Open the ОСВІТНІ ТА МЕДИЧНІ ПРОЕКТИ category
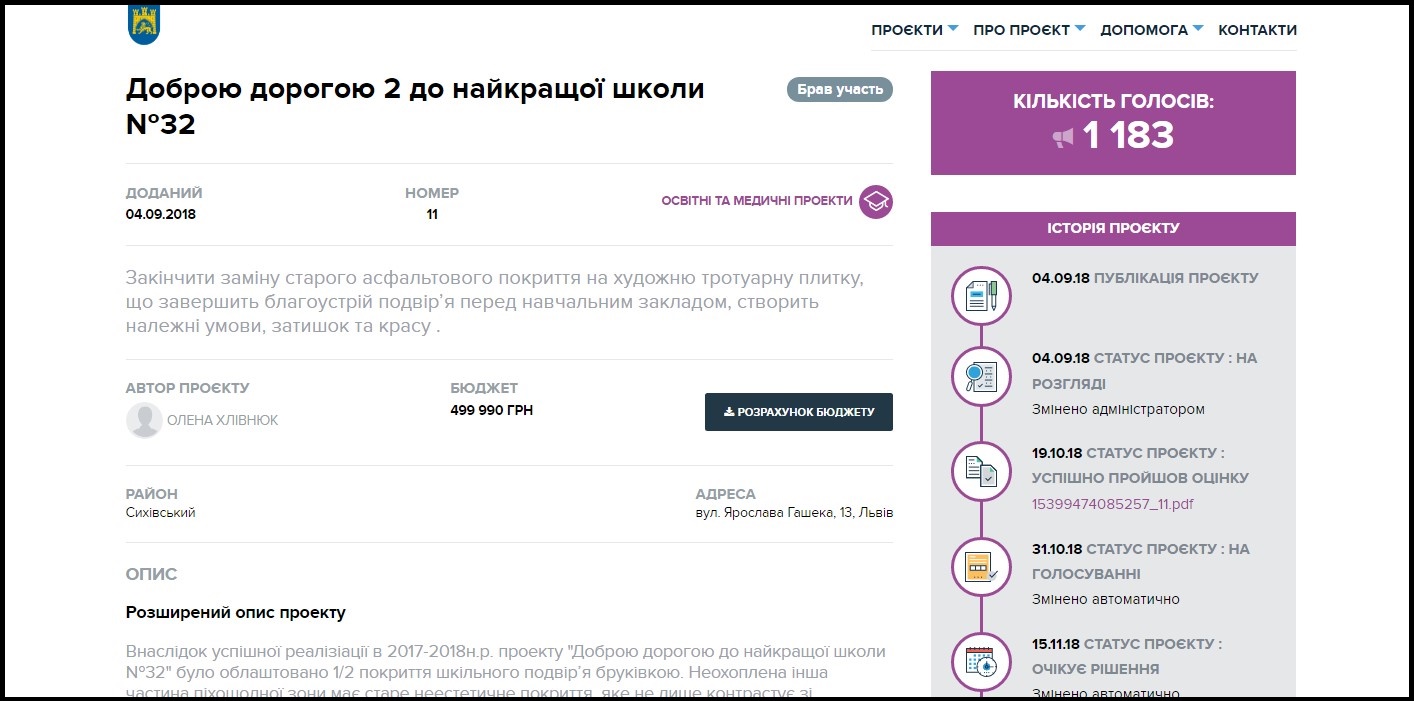 tap(757, 201)
